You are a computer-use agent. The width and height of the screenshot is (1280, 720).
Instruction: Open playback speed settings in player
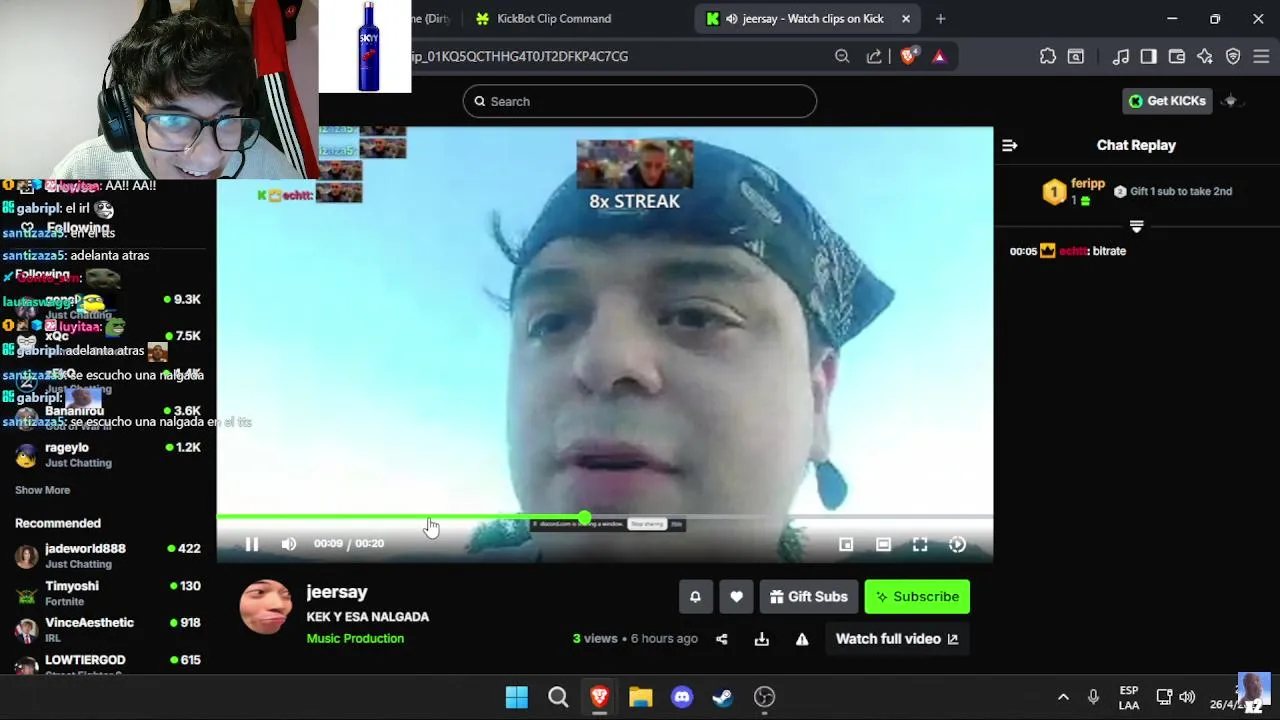(957, 544)
